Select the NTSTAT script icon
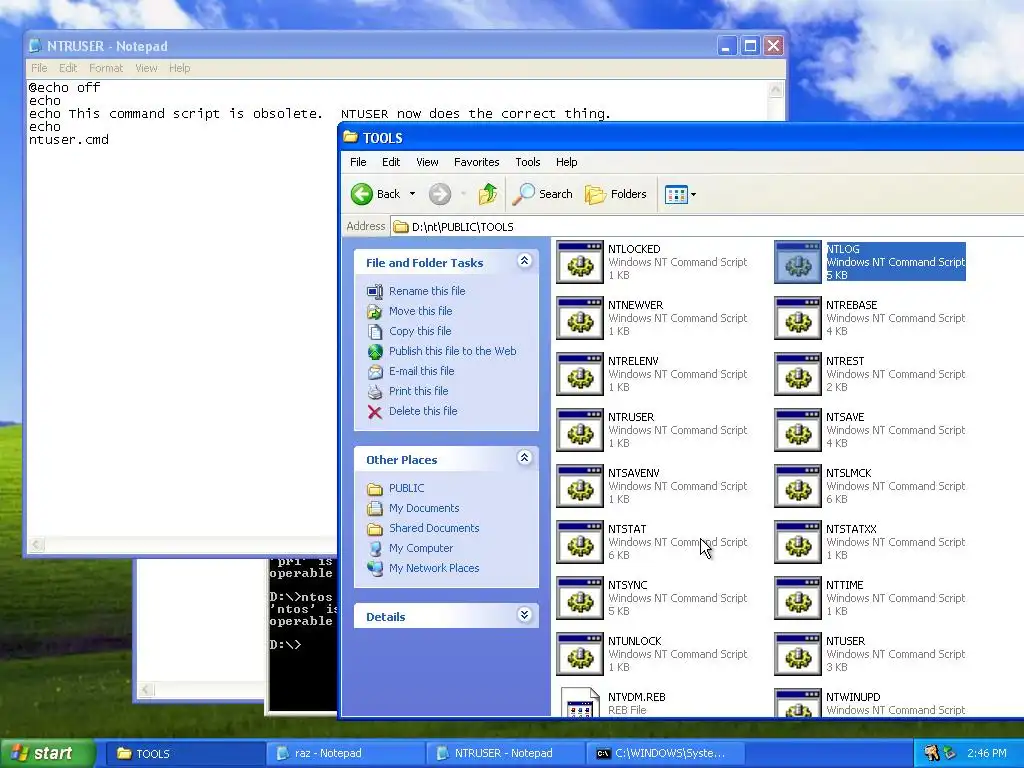 coord(579,542)
